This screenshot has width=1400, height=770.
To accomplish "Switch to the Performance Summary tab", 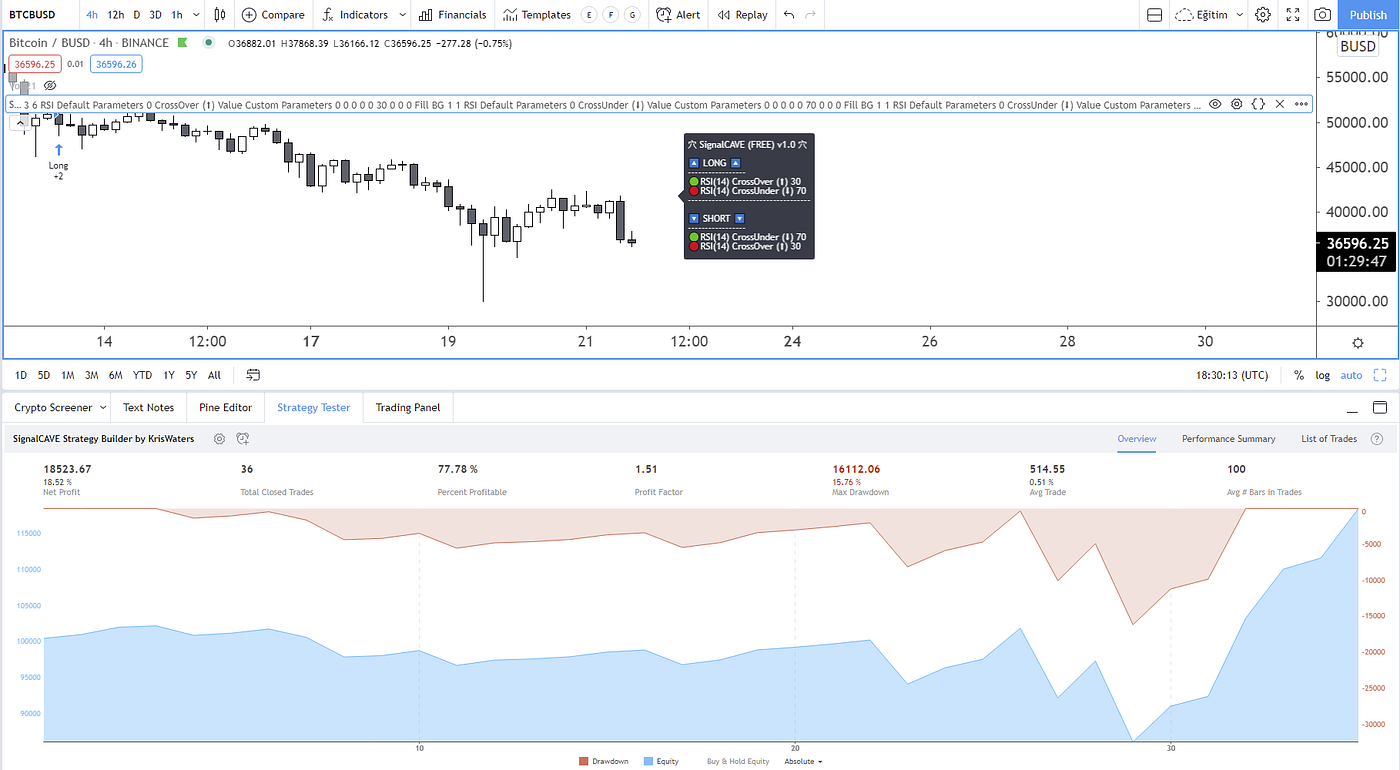I will [1228, 438].
